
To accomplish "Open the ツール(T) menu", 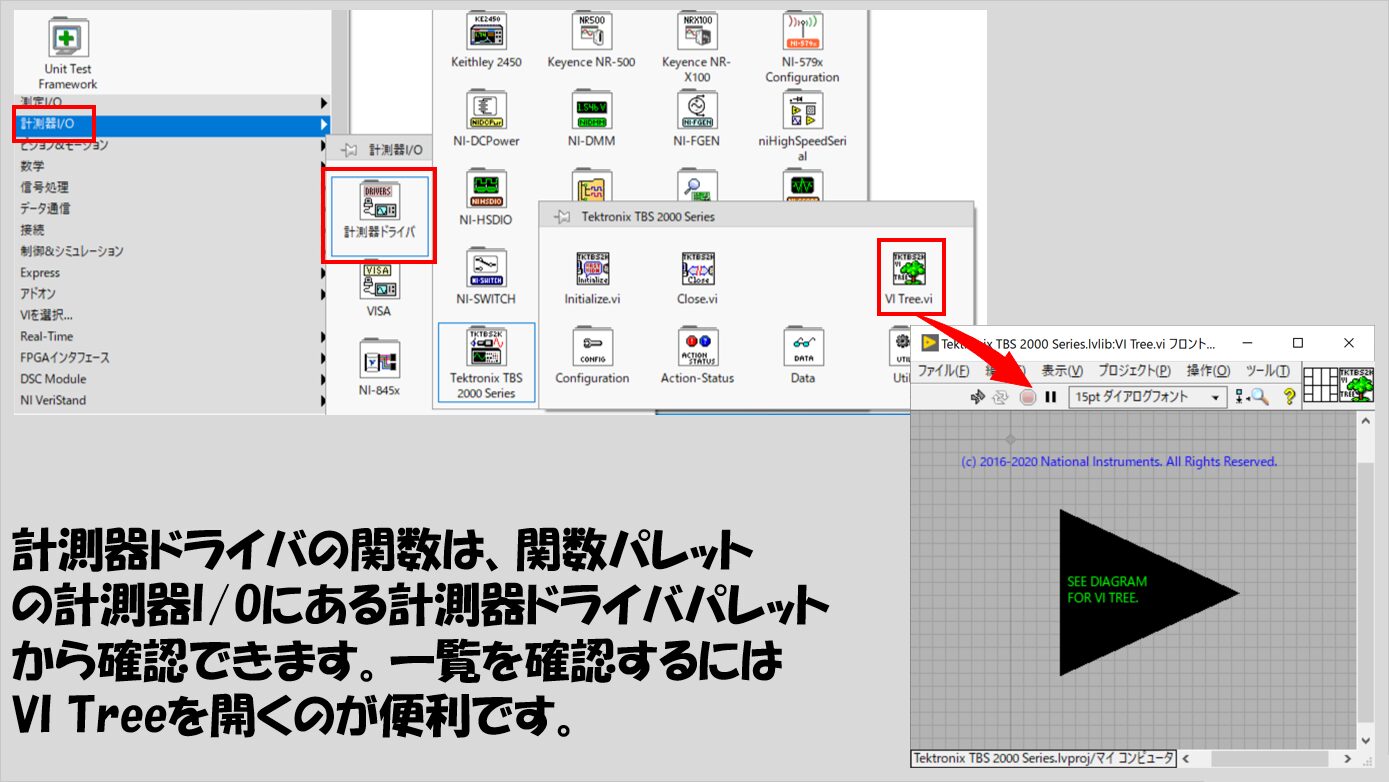I will (x=1267, y=371).
